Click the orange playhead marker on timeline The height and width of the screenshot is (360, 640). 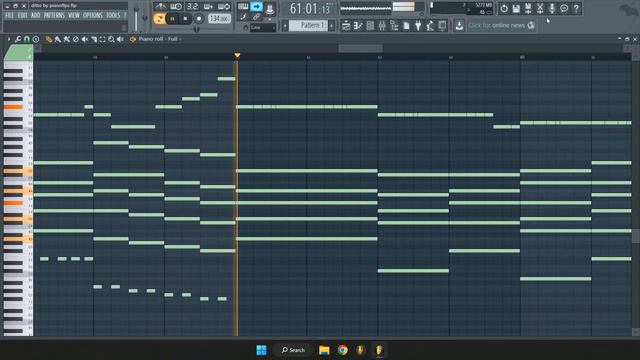click(x=237, y=55)
